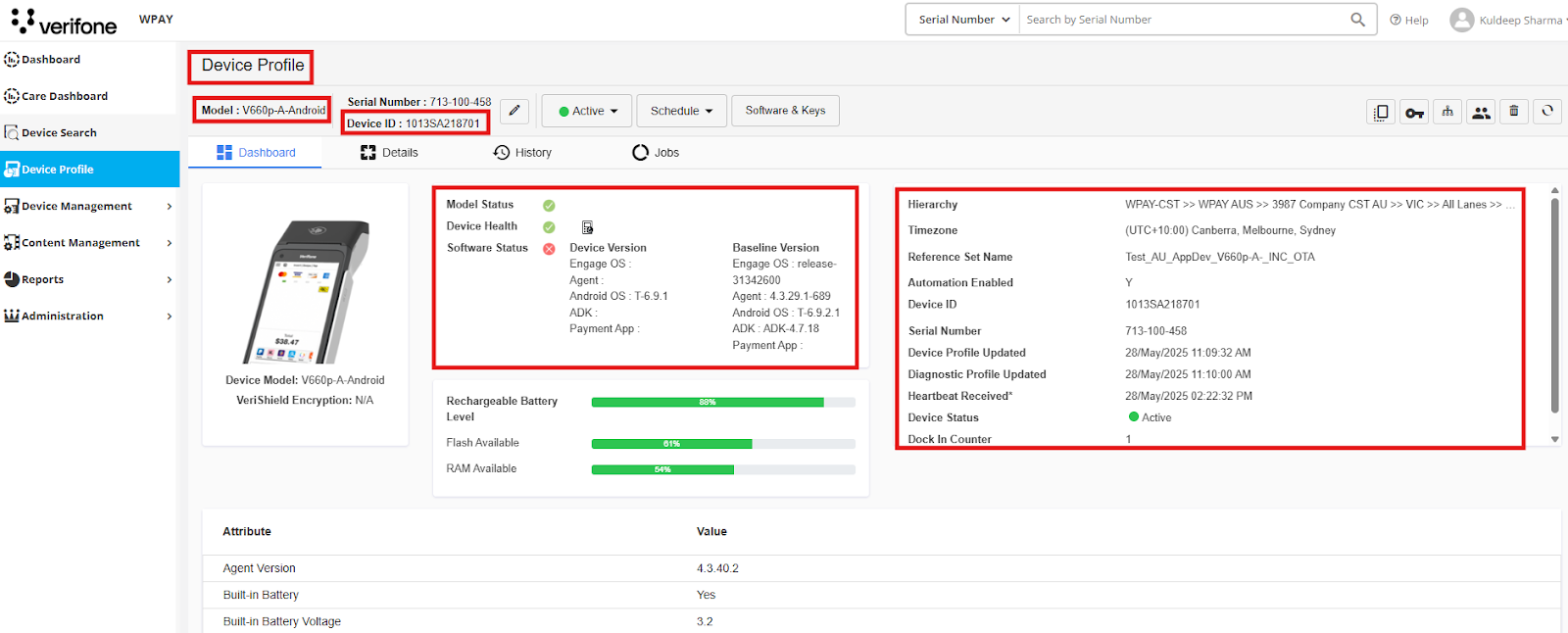Click the Reports pie chart icon
This screenshot has height=633, width=1568.
11,279
